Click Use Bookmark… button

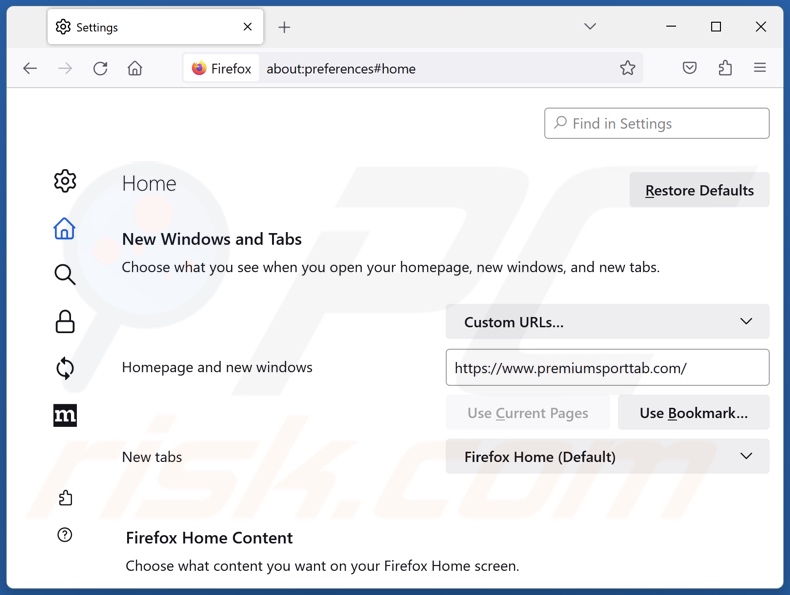click(693, 413)
